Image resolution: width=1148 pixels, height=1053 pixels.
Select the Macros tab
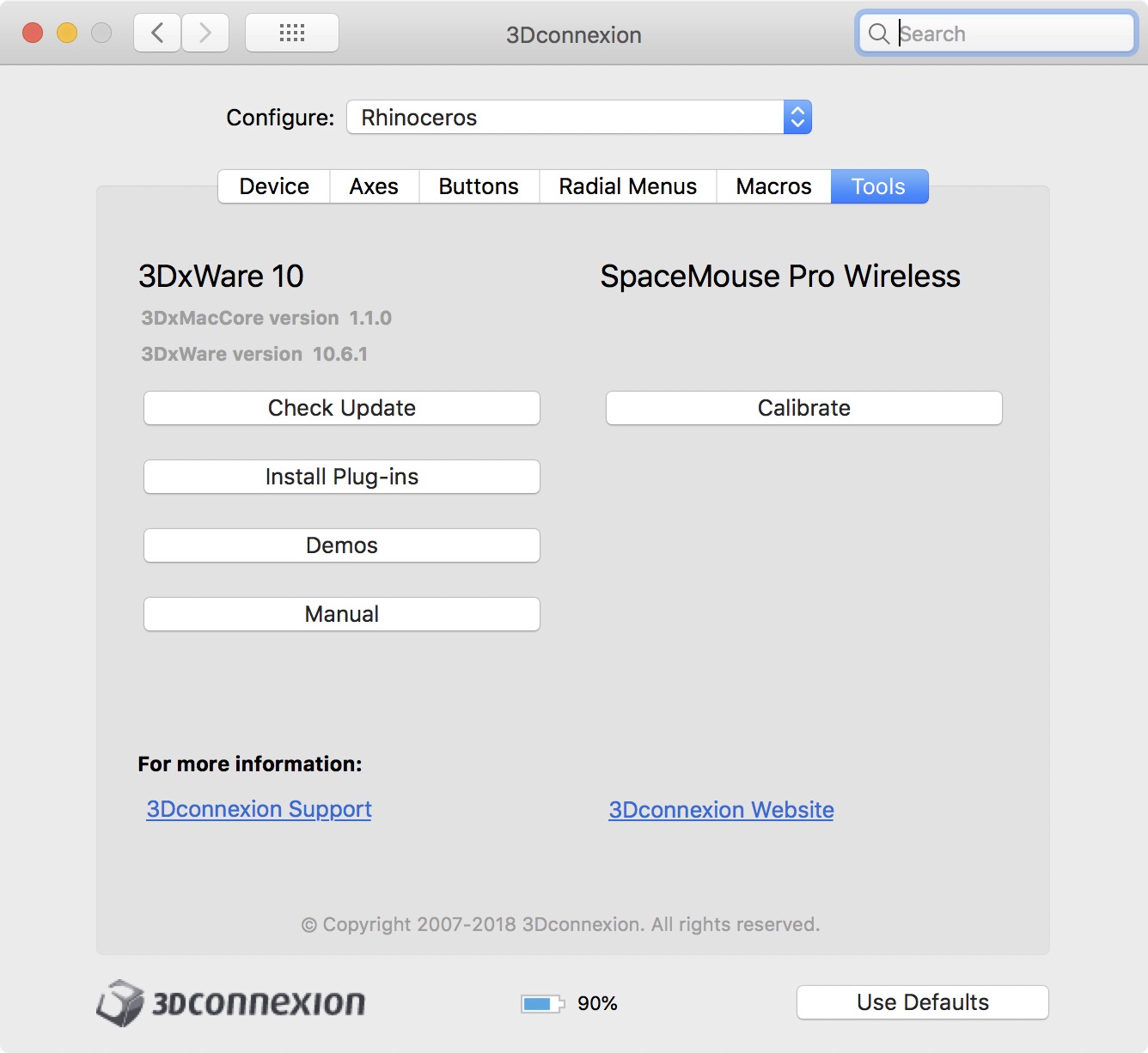pos(773,186)
